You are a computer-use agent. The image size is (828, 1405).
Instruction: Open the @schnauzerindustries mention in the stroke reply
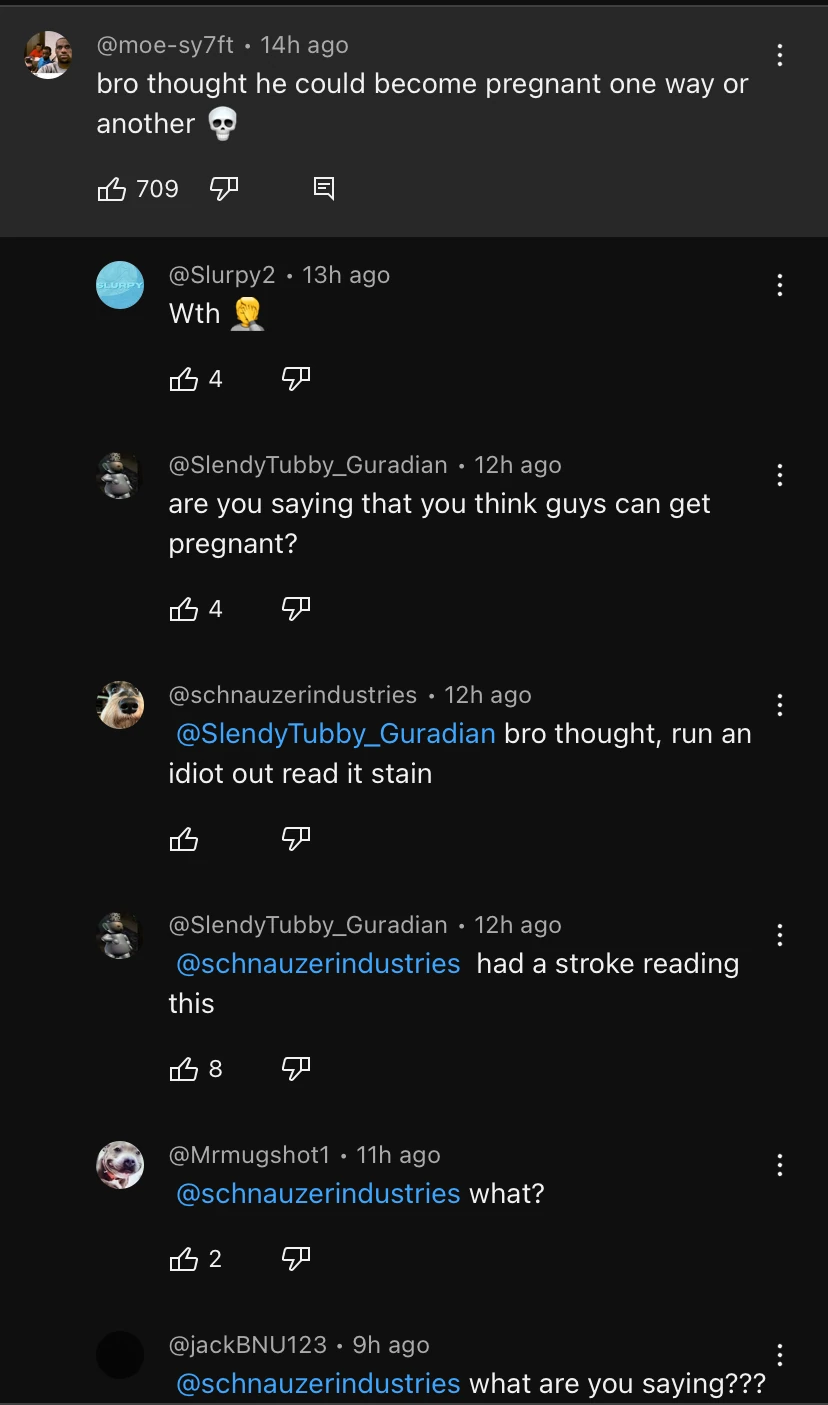click(x=317, y=963)
